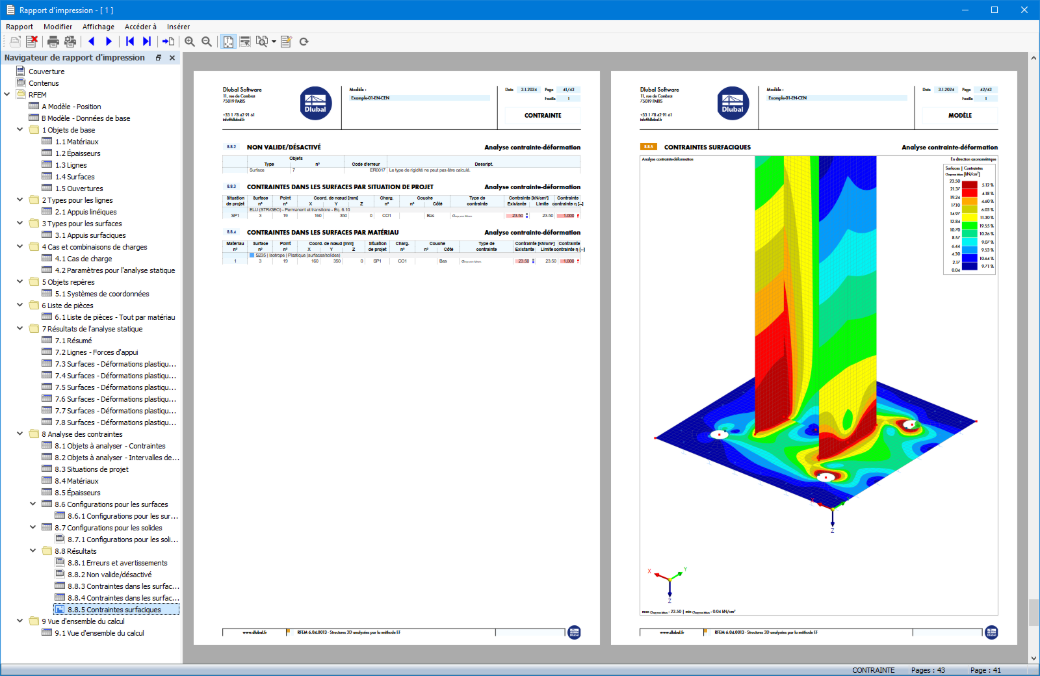Select Couverture in the navigator tree

(x=46, y=71)
